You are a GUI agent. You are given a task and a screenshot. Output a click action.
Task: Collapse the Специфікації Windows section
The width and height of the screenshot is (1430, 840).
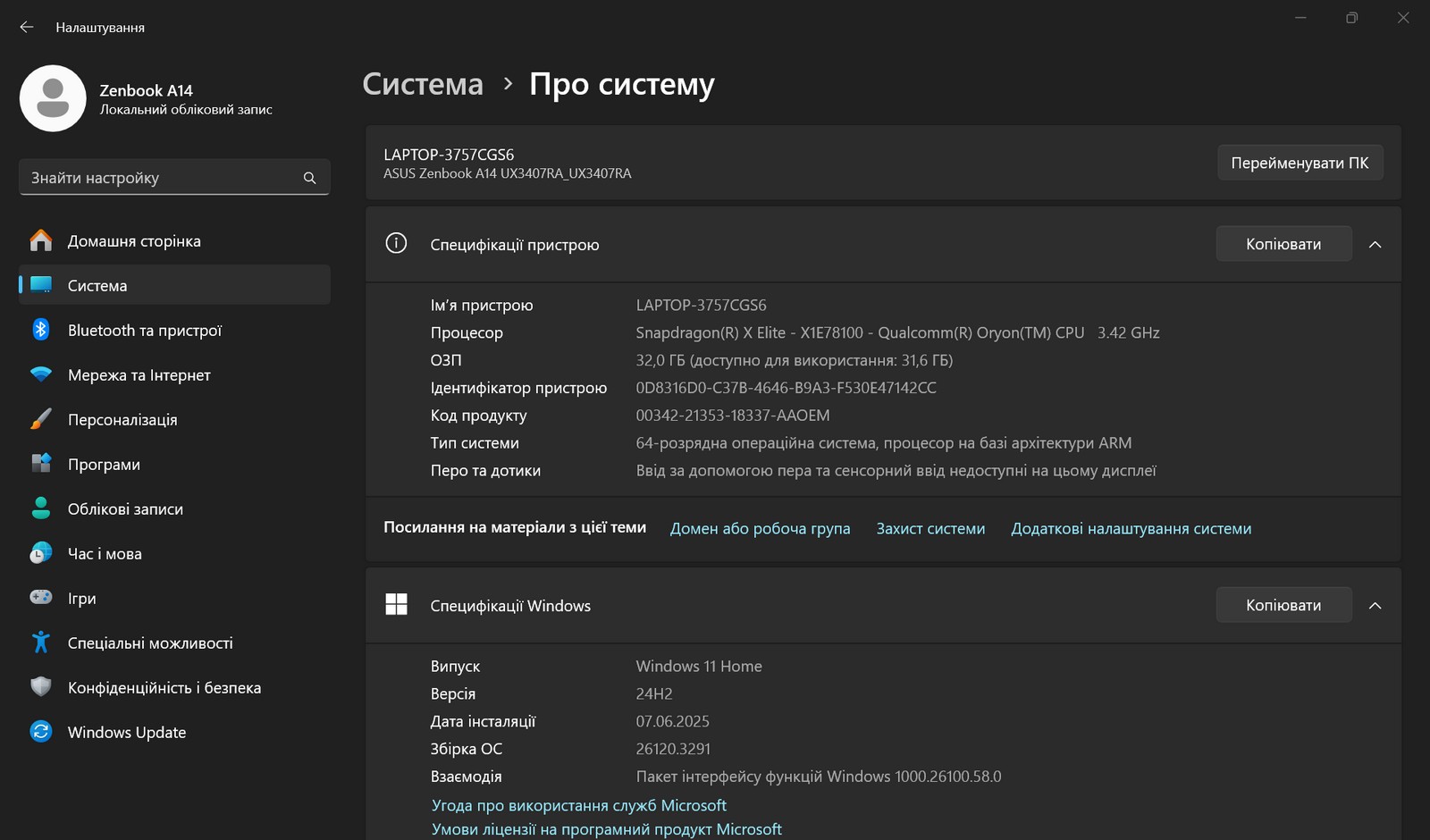point(1375,605)
